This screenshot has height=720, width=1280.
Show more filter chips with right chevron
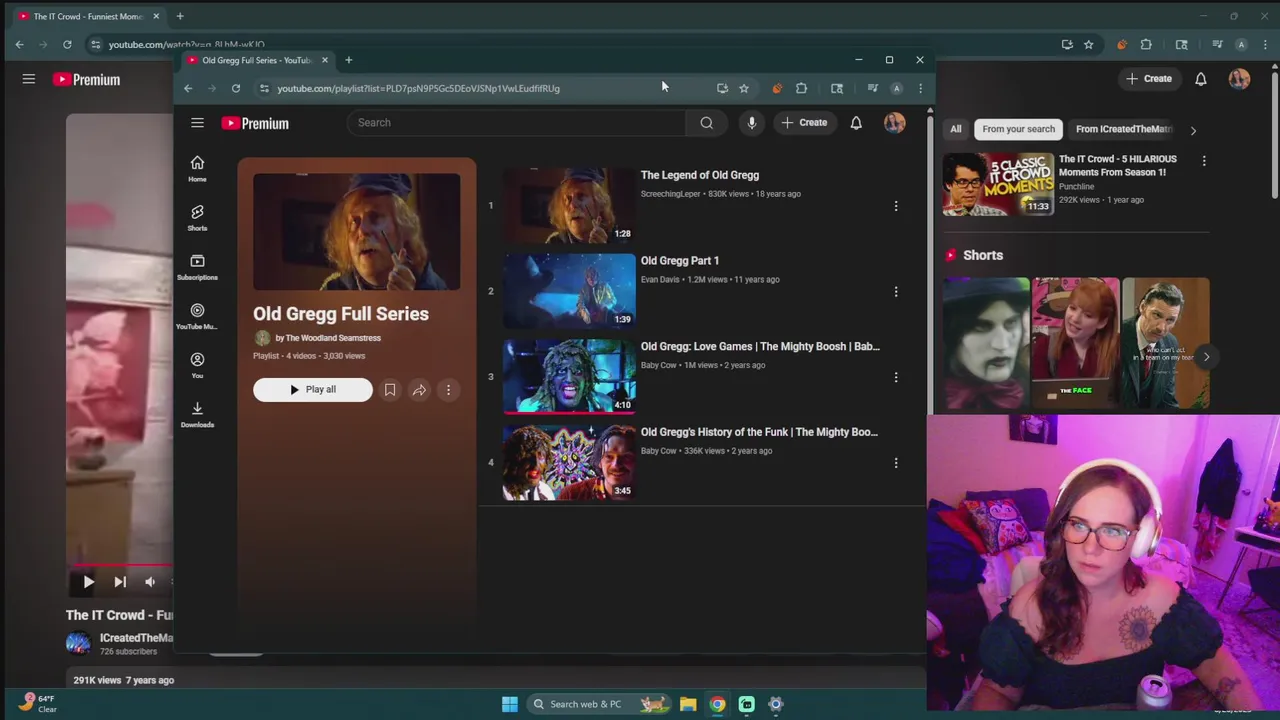click(x=1193, y=130)
